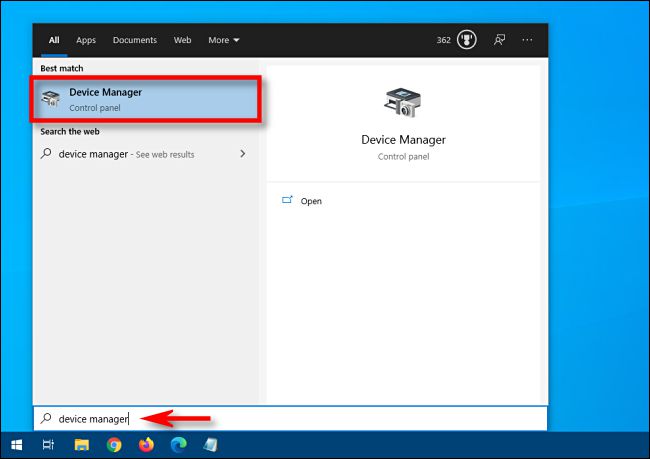Open the notepad app icon on taskbar
The height and width of the screenshot is (459, 650).
pos(211,444)
